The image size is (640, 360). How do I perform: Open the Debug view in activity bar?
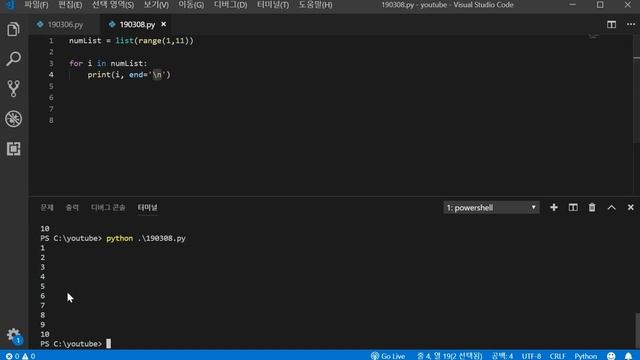point(13,119)
